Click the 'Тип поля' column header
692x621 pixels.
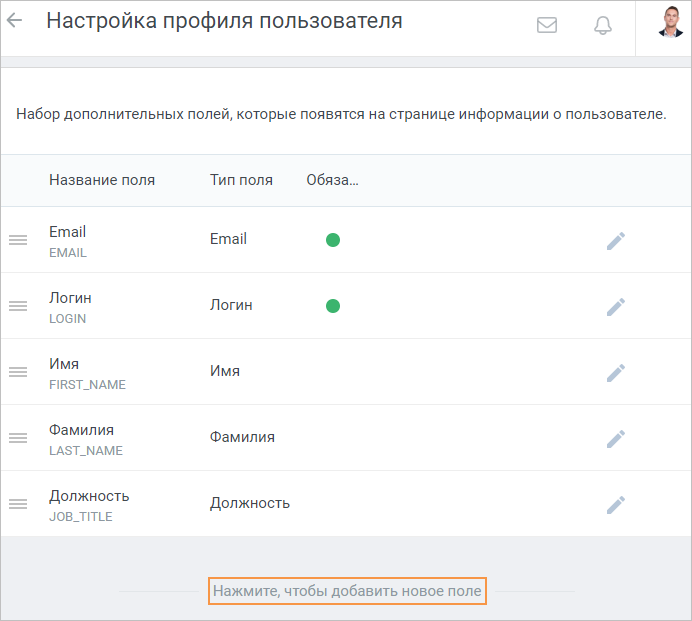click(x=241, y=180)
